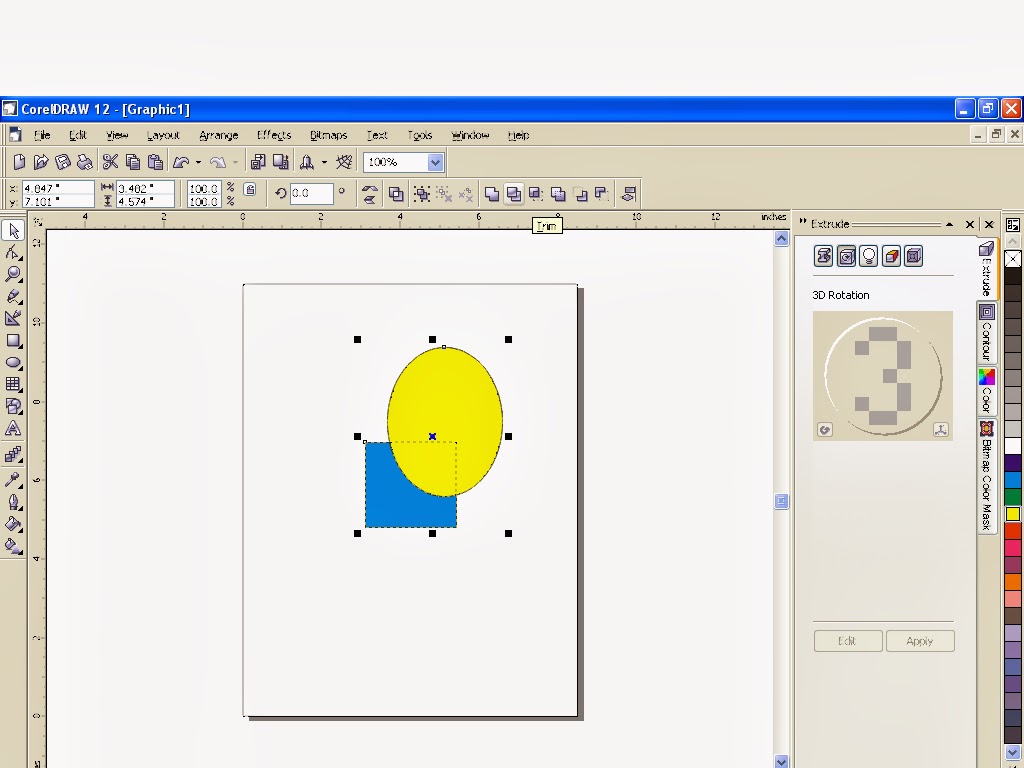Pick the yellow palette swatch
Viewport: 1024px width, 768px height.
1013,514
